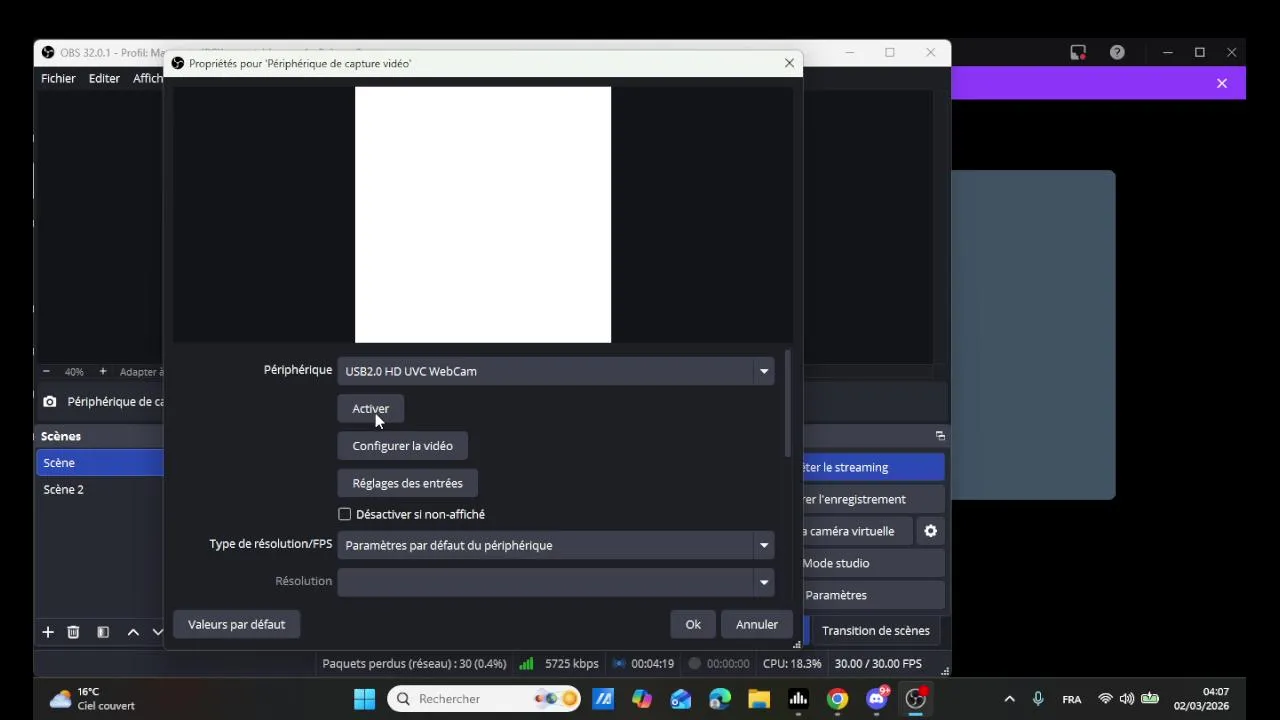Click the 40% zoom level text
The image size is (1280, 720).
coord(74,372)
